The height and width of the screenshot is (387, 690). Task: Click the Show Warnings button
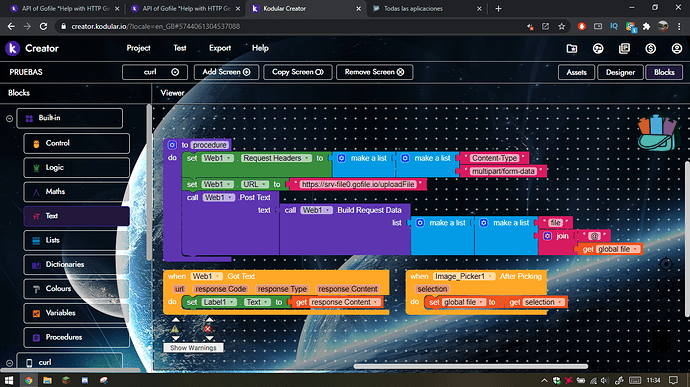pyautogui.click(x=193, y=348)
